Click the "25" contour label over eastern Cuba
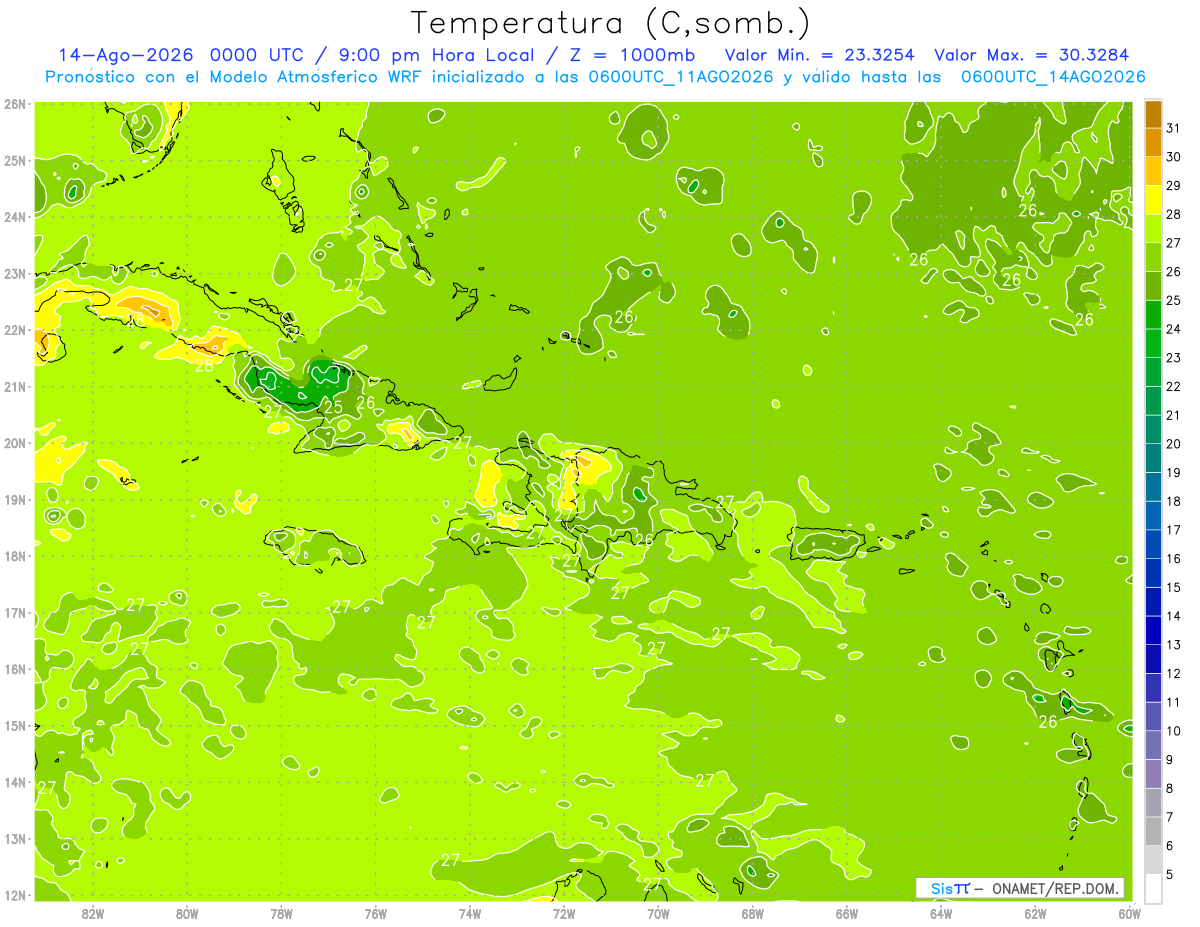This screenshot has height=927, width=1200. (334, 407)
